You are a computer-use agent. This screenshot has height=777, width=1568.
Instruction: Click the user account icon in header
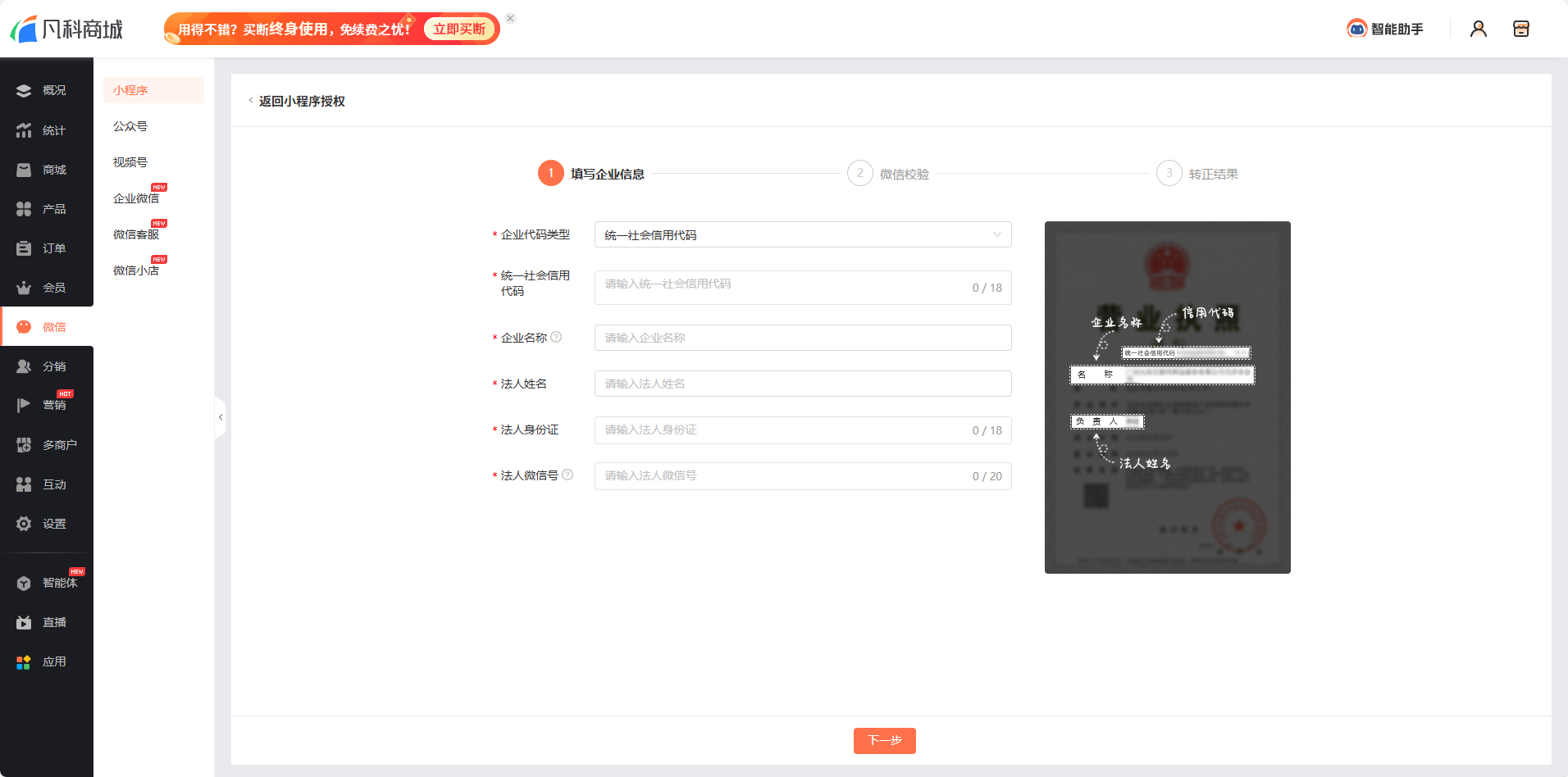coord(1478,28)
